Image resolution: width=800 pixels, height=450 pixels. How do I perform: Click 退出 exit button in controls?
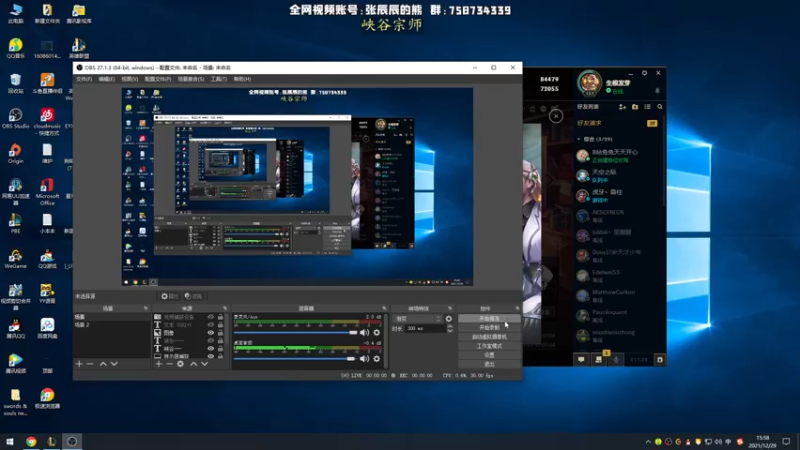click(489, 364)
